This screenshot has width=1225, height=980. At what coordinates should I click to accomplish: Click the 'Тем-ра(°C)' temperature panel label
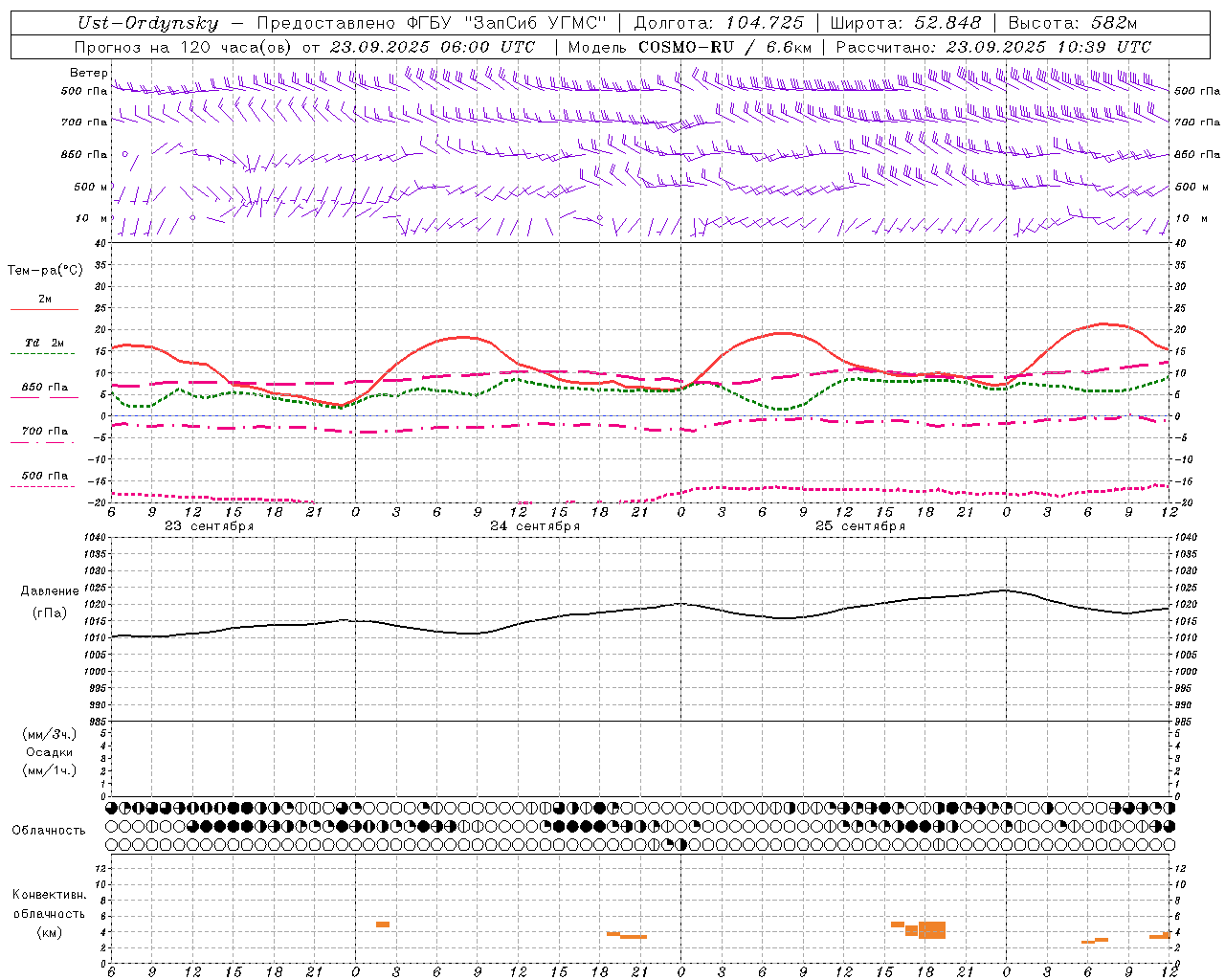(x=45, y=271)
